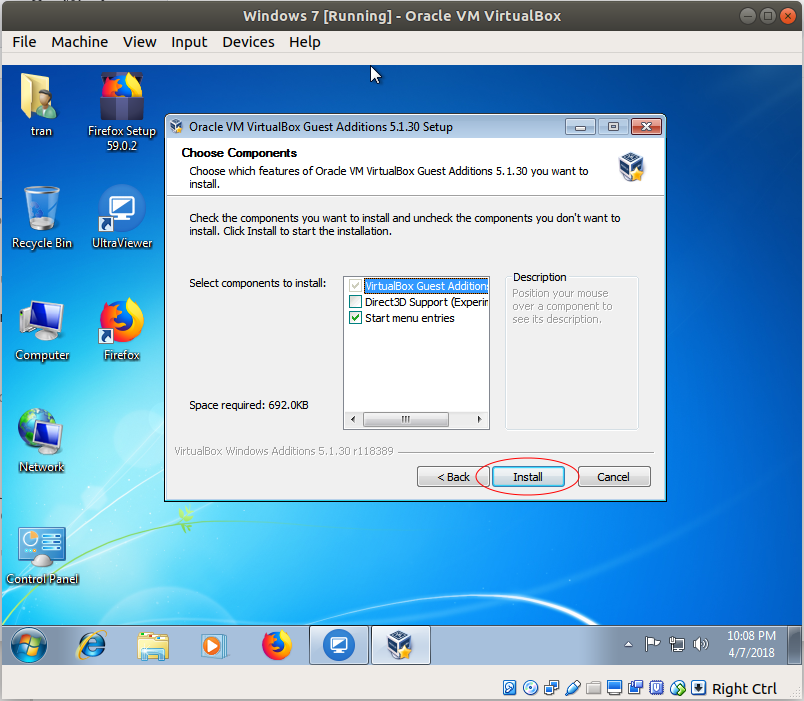The image size is (804, 701).
Task: Minimize the Guest Additions Setup dialog
Action: point(580,127)
